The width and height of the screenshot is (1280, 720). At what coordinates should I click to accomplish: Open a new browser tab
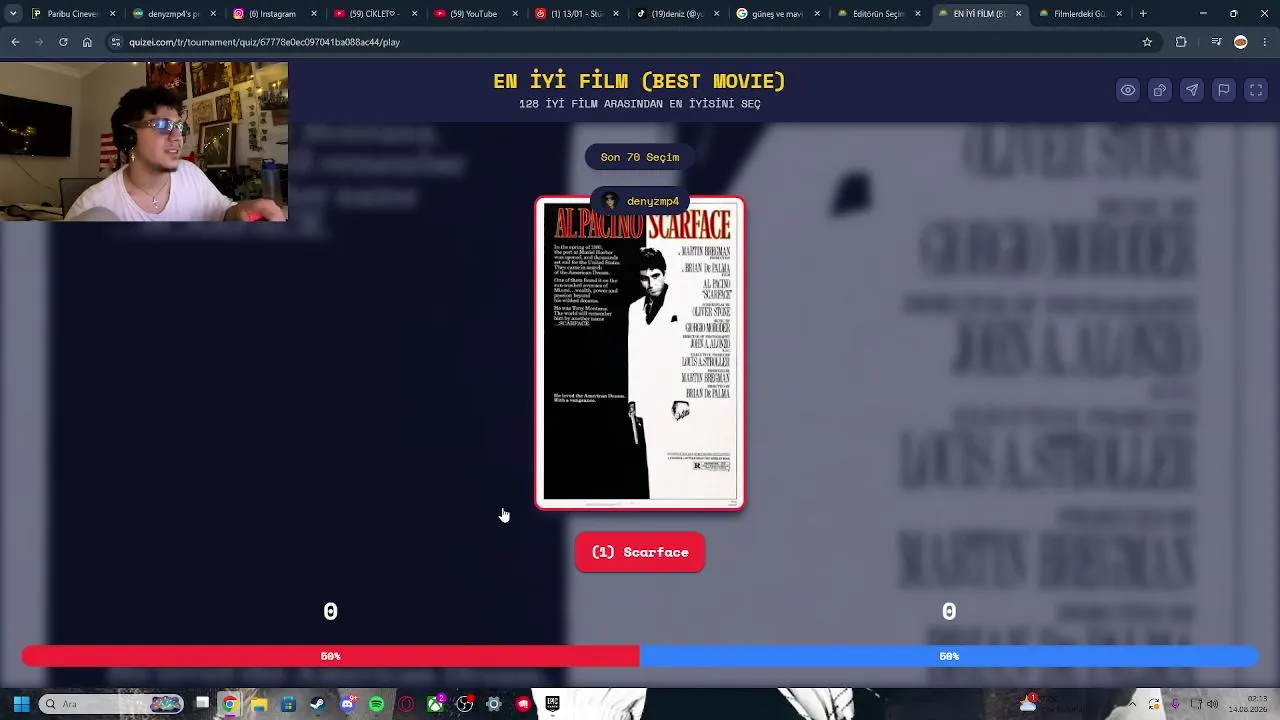[x=1143, y=14]
